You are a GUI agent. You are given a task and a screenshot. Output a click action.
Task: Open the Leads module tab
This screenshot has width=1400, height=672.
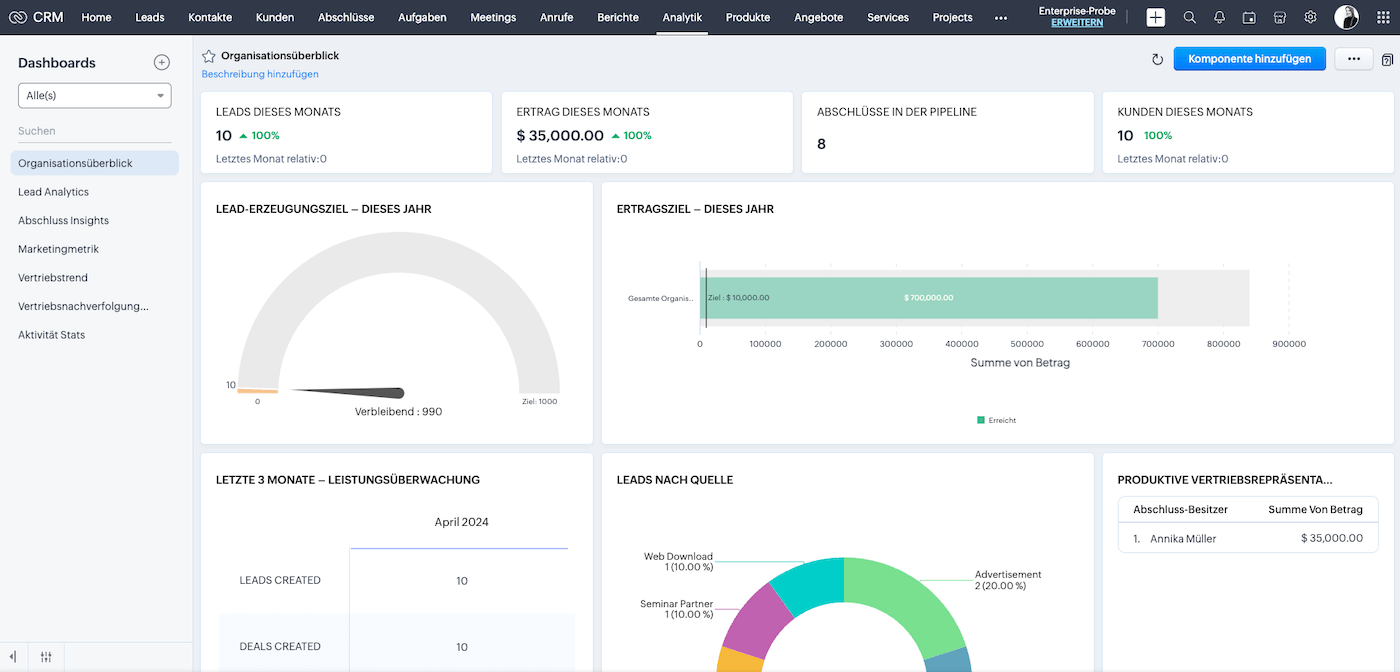pos(150,17)
